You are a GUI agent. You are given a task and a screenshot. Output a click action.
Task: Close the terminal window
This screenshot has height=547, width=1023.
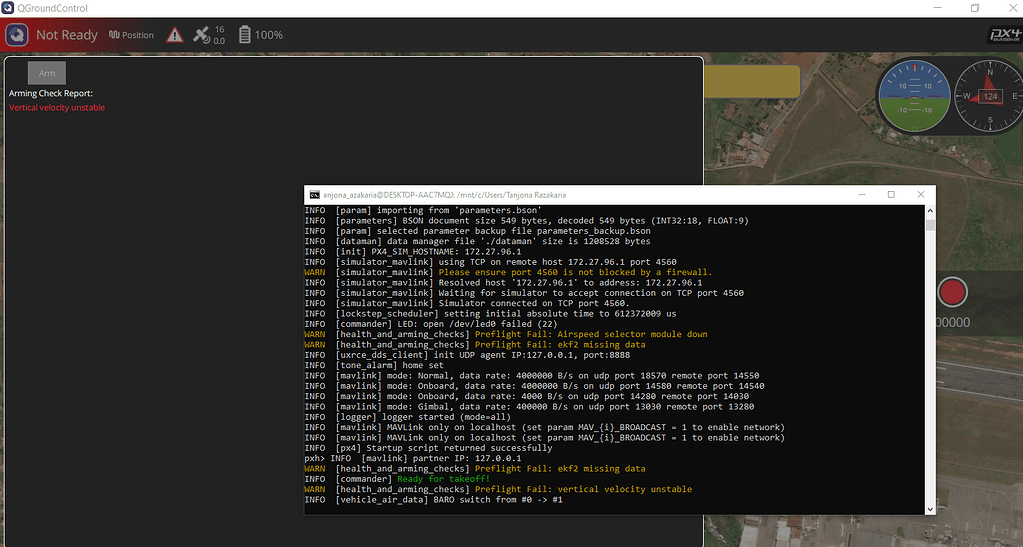(x=919, y=195)
